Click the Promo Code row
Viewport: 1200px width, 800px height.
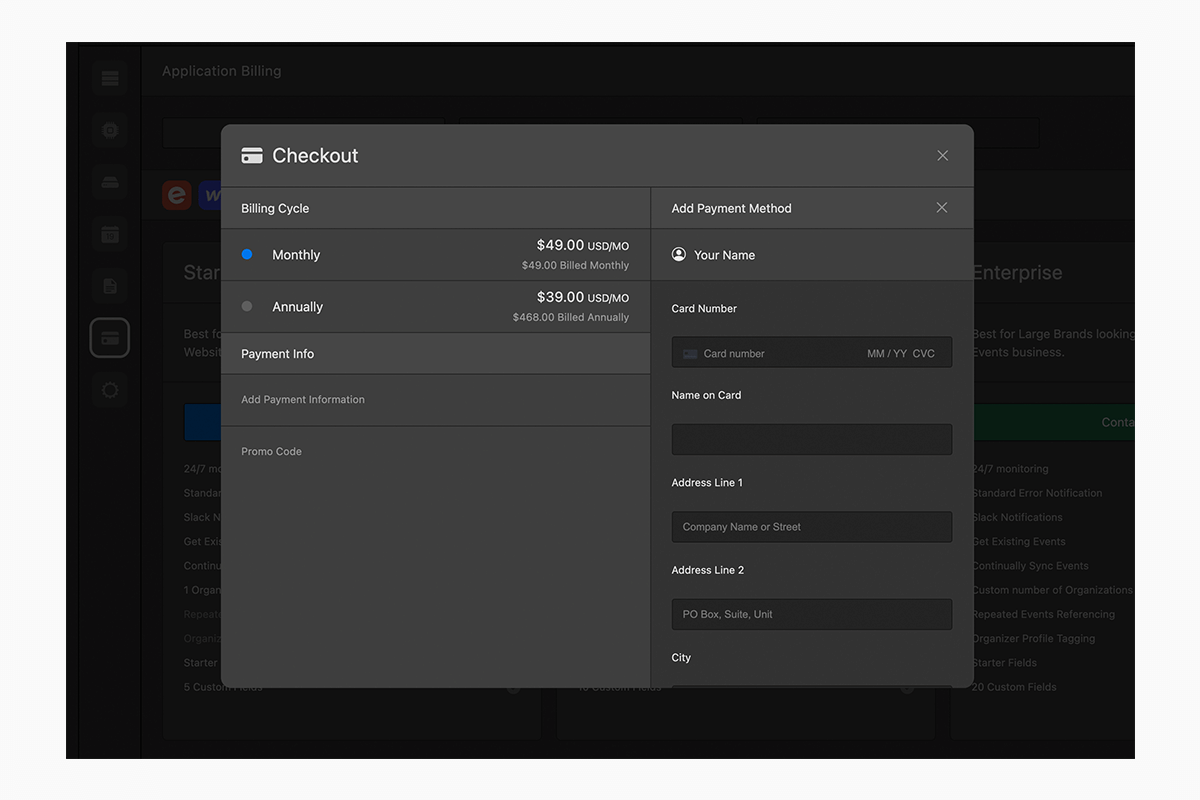(435, 452)
